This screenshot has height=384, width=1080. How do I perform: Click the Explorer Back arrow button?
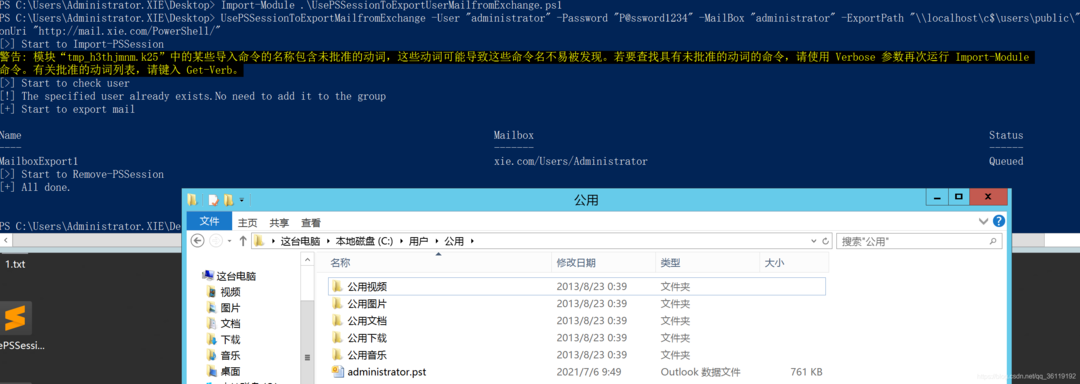pyautogui.click(x=198, y=241)
